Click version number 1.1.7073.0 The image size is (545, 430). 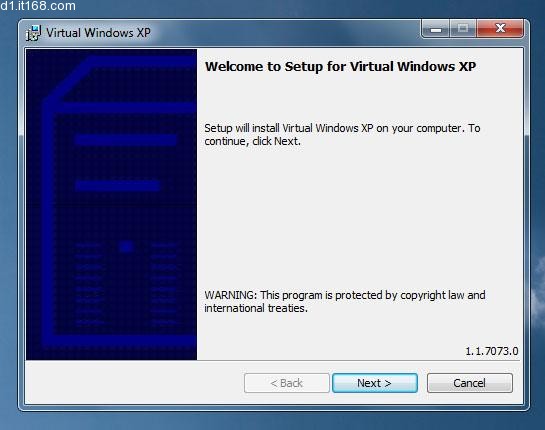491,351
